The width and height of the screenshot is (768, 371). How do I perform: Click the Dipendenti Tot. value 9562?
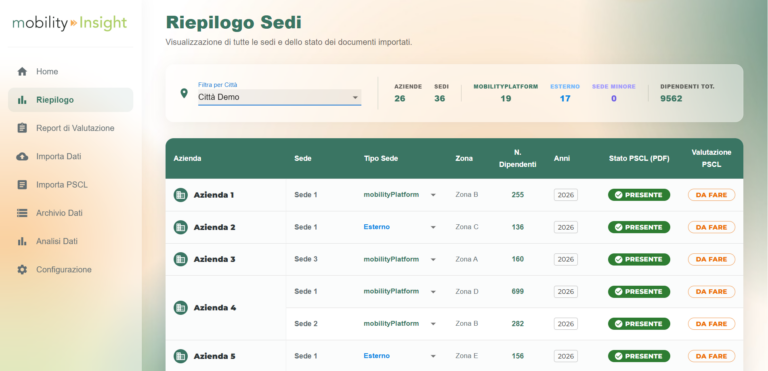[671, 99]
